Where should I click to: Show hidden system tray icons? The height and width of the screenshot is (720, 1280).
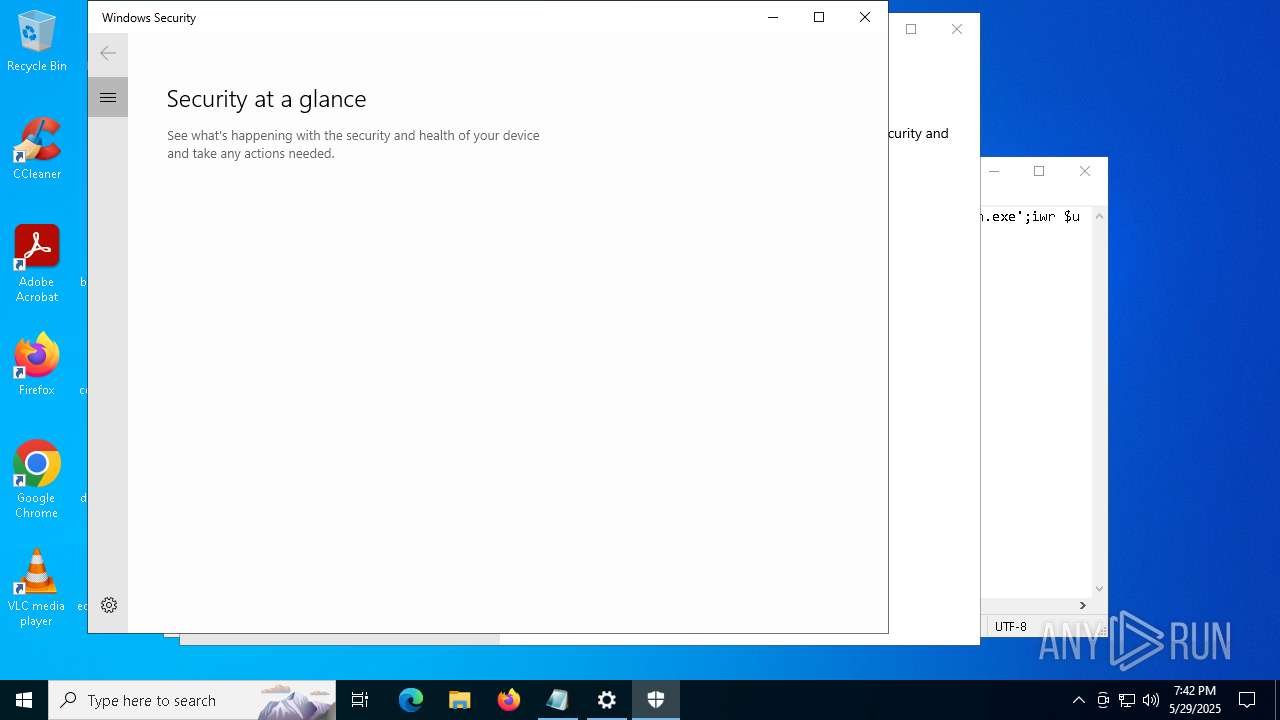point(1078,700)
